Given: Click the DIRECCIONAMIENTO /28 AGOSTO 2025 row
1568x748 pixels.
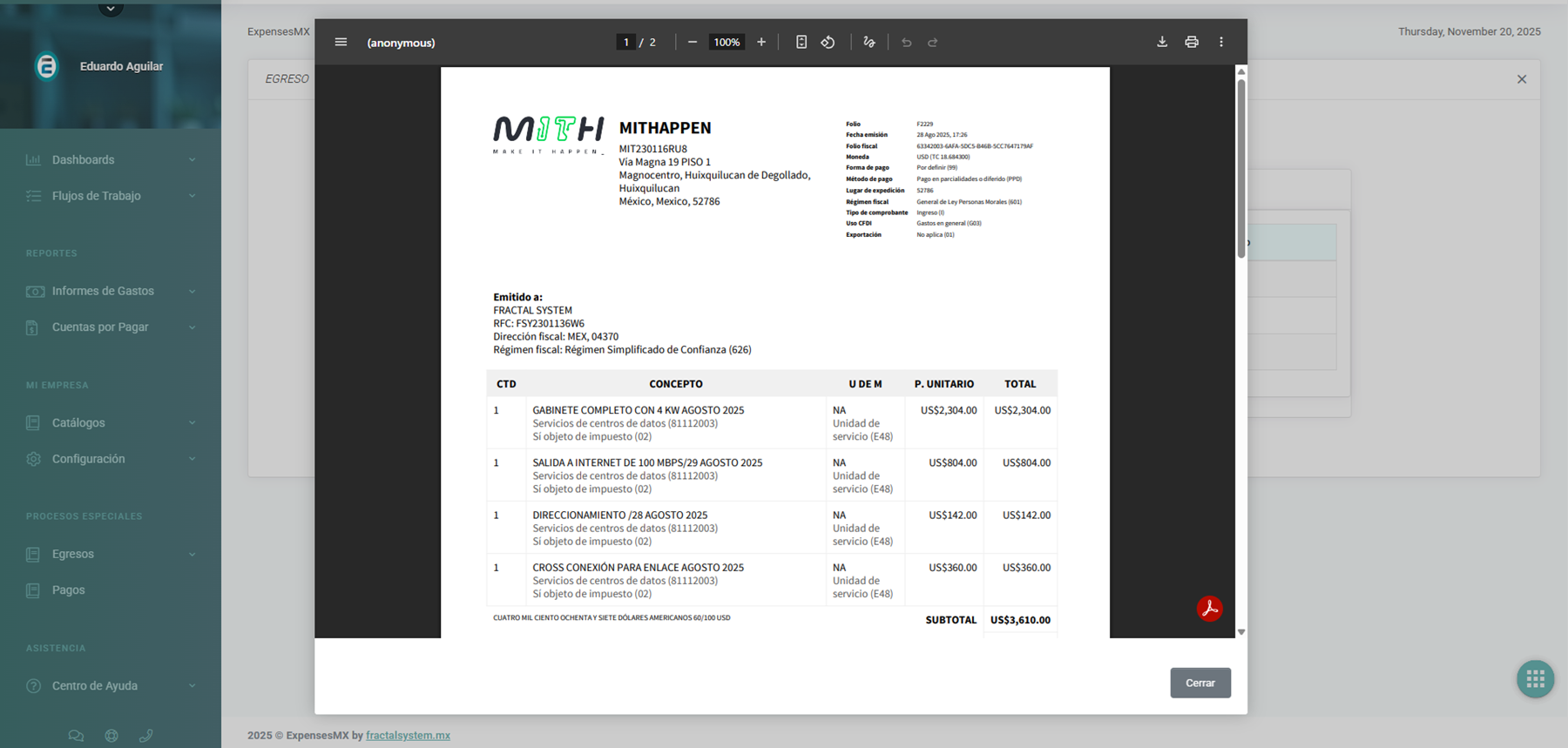Looking at the screenshot, I should 772,528.
